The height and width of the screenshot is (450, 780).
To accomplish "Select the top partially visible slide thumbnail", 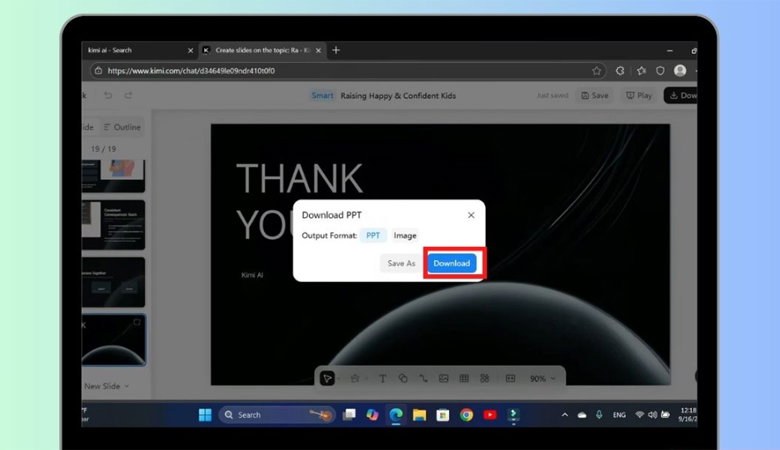I will point(114,176).
